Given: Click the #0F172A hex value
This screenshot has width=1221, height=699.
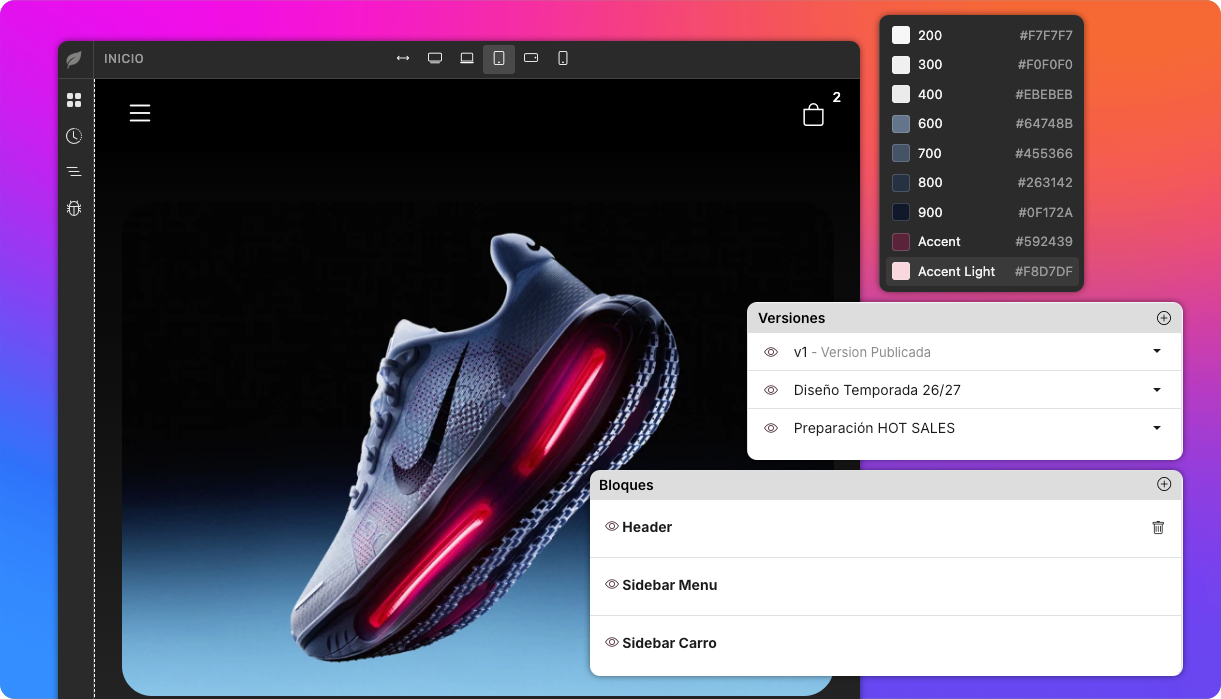Looking at the screenshot, I should [x=1045, y=212].
